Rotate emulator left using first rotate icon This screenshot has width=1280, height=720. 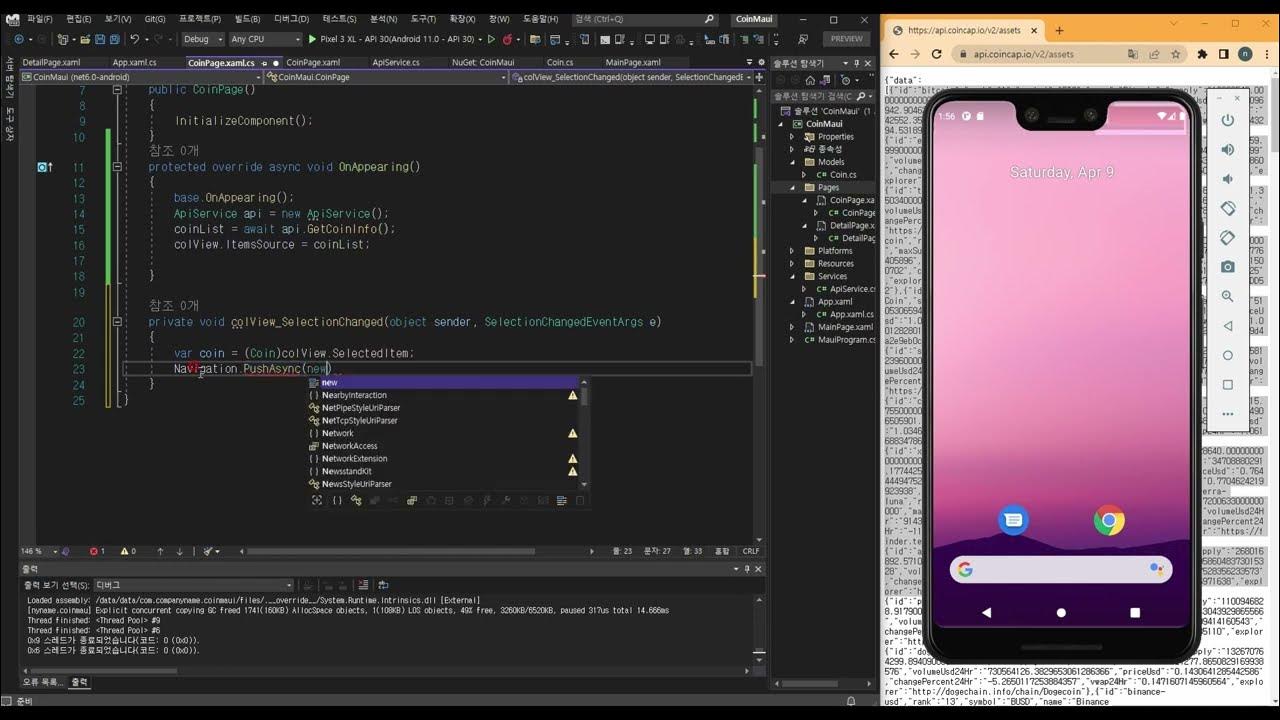pyautogui.click(x=1228, y=208)
